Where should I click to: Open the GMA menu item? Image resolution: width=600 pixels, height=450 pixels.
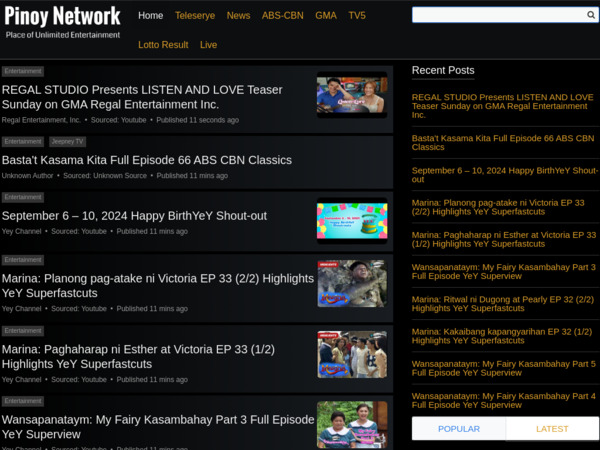(326, 16)
